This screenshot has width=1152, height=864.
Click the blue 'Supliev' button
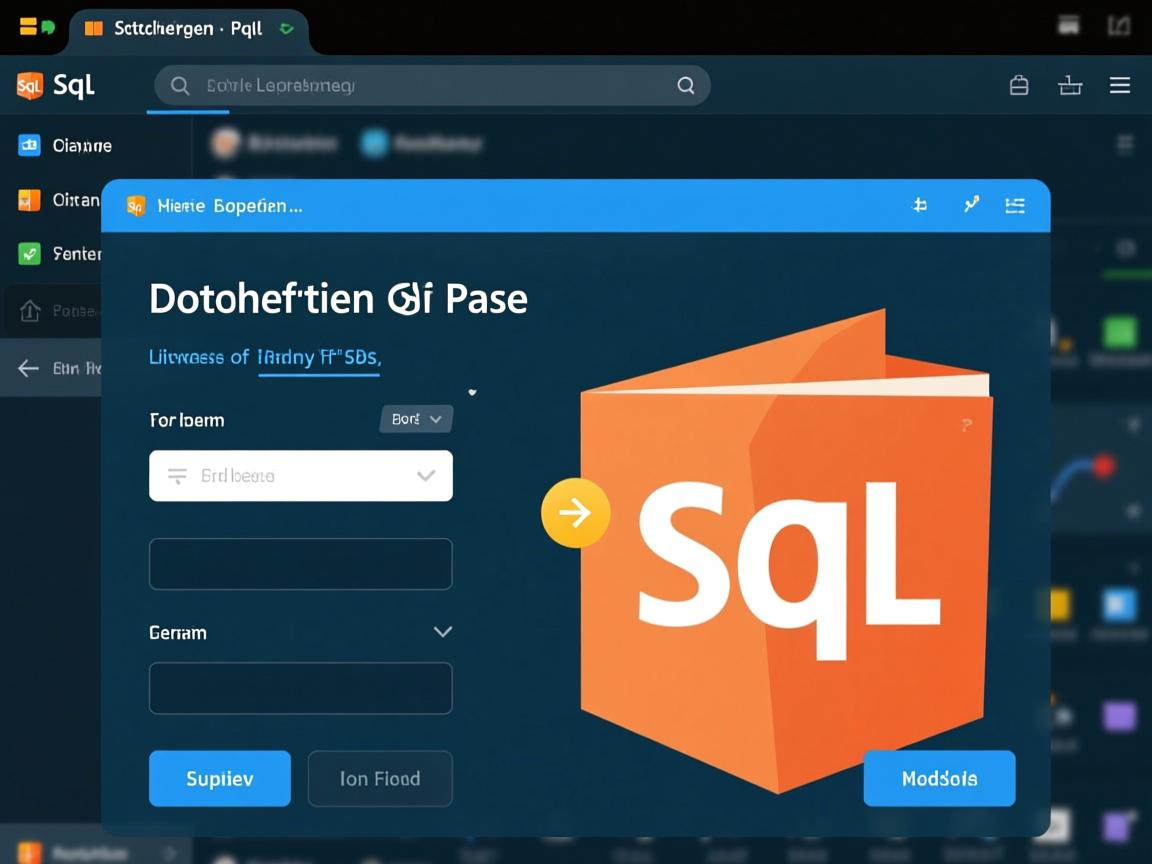pyautogui.click(x=219, y=778)
